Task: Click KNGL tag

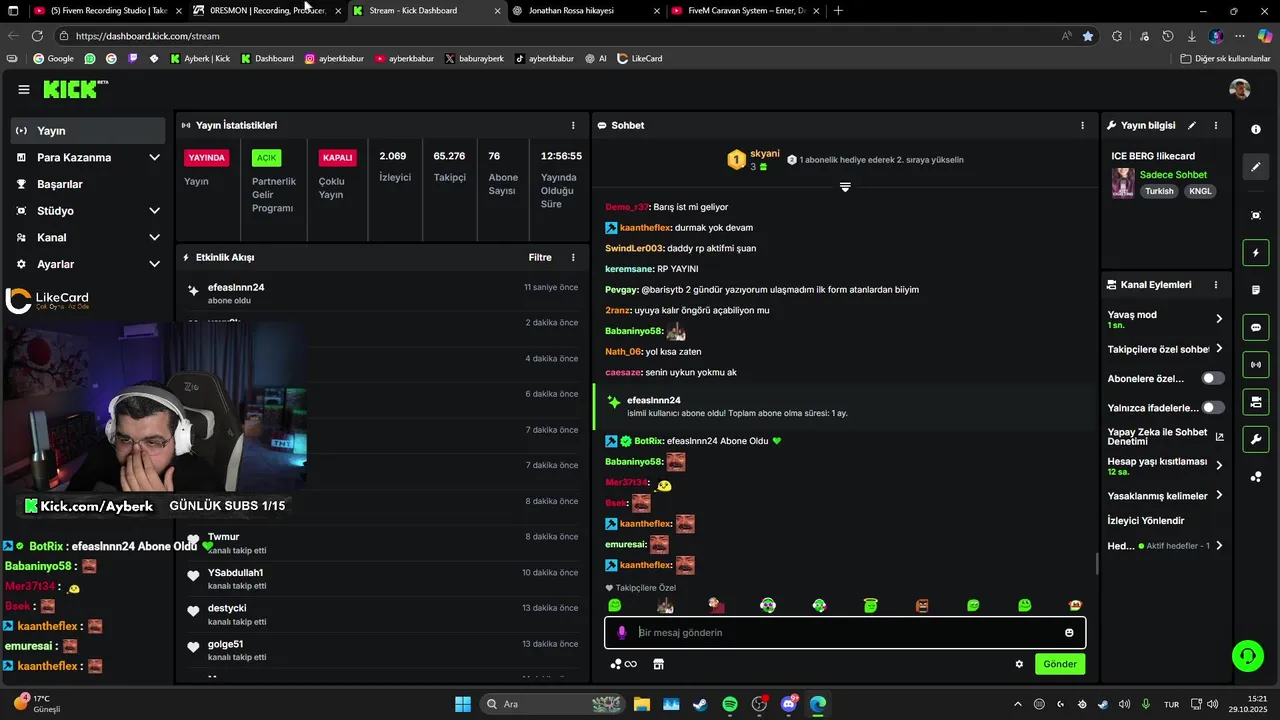Action: point(1200,191)
